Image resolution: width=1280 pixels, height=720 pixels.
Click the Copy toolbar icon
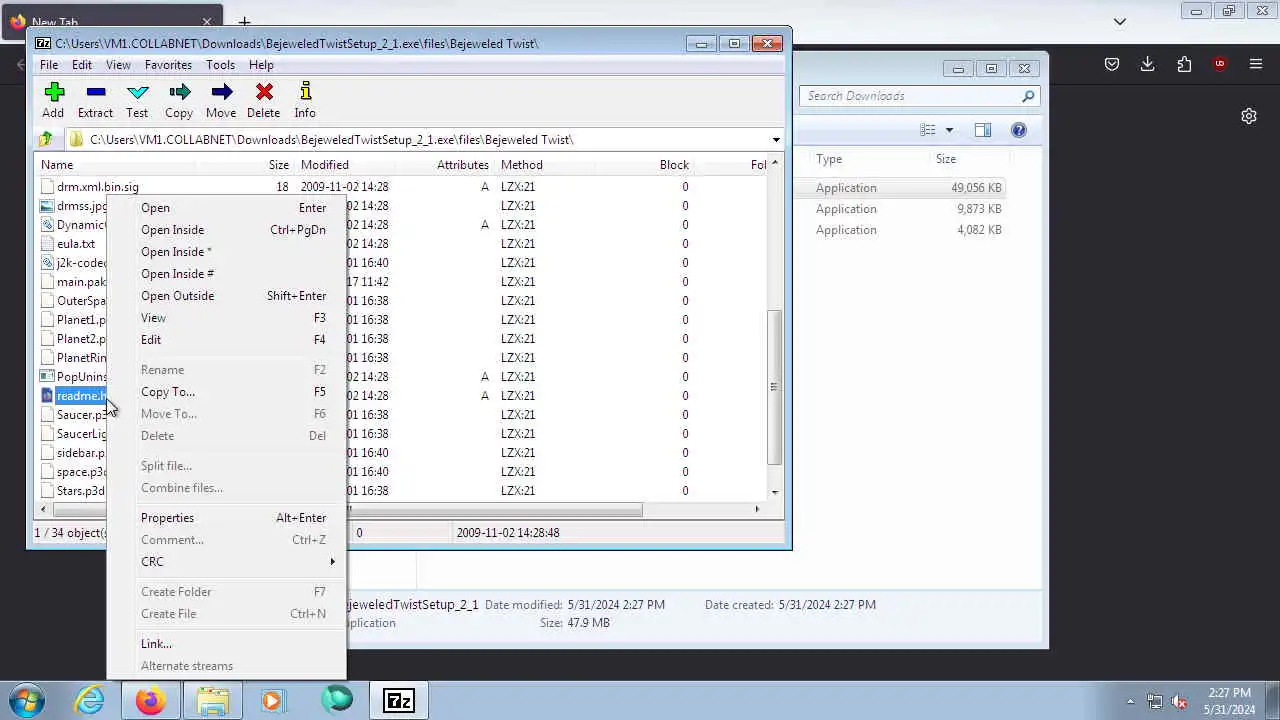[179, 93]
